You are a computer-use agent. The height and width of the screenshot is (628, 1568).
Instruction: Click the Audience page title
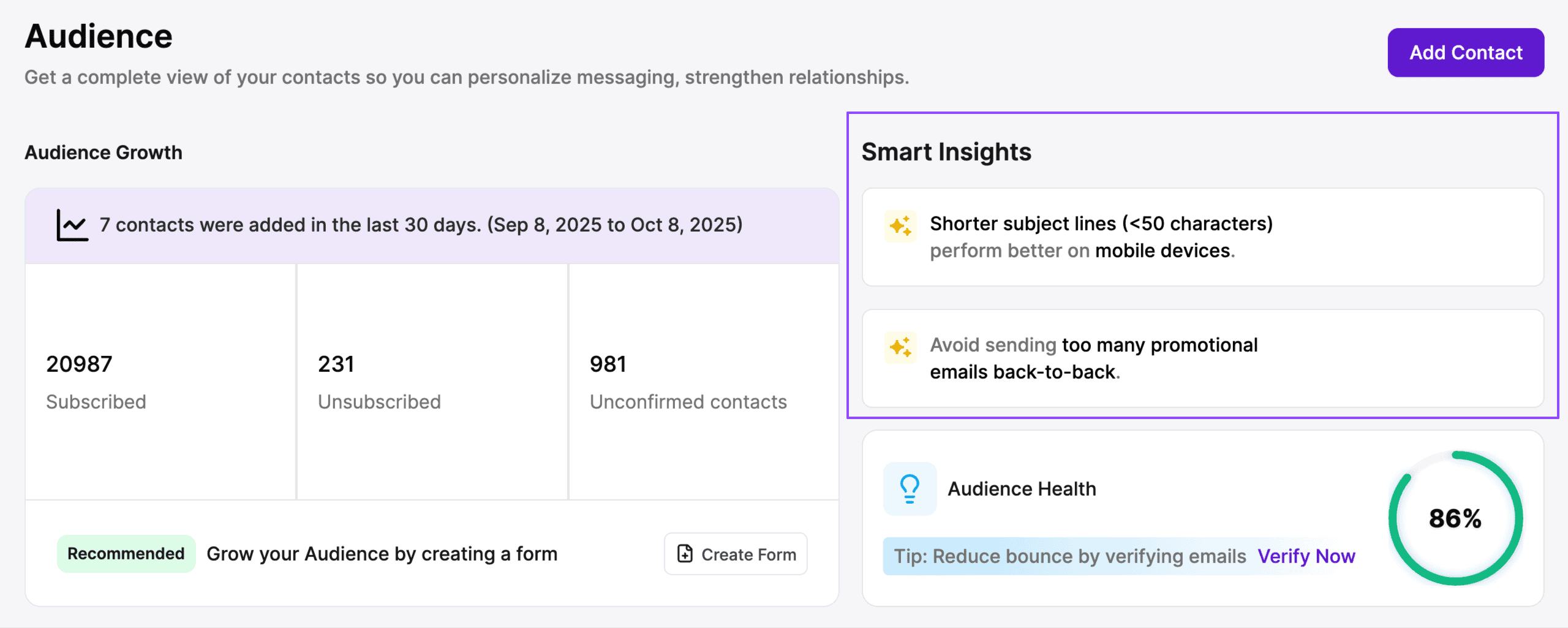pos(99,36)
